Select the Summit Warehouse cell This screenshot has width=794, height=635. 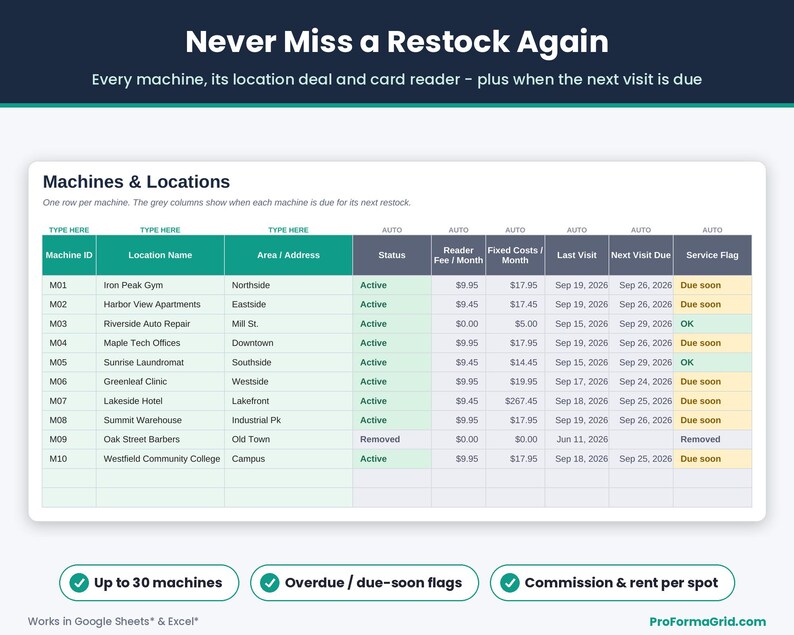click(160, 420)
